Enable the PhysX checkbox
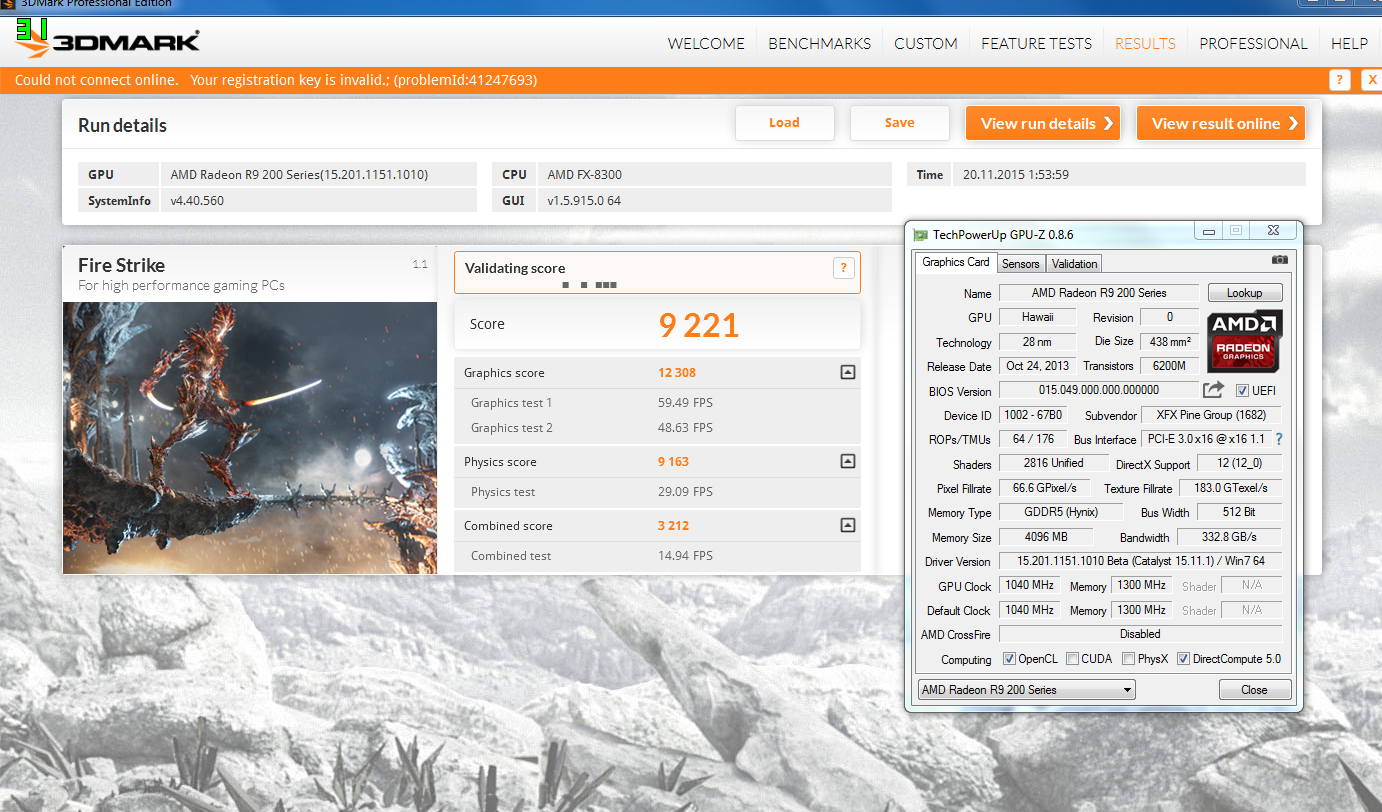1382x812 pixels. (1128, 659)
